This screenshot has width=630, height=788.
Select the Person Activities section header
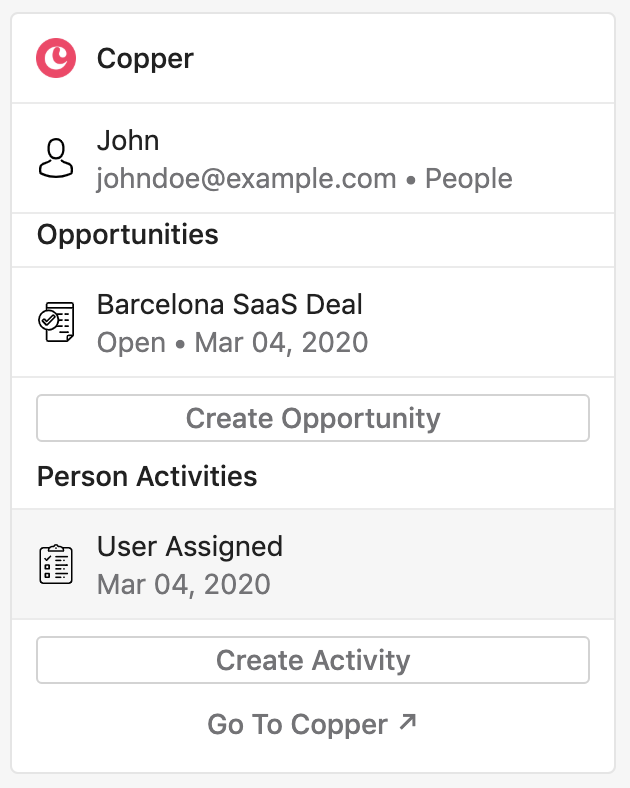click(147, 476)
